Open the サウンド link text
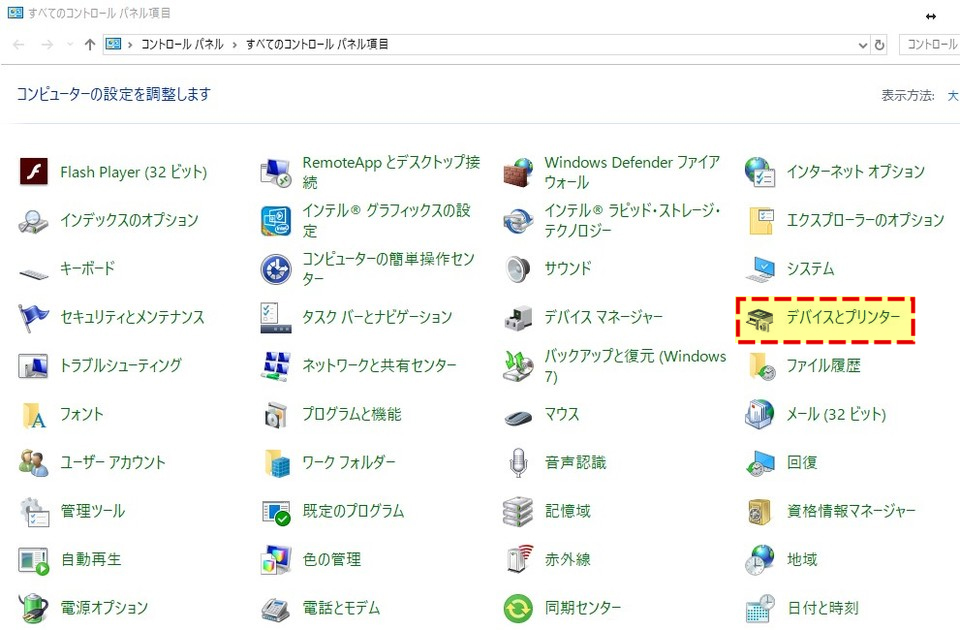This screenshot has height=630, width=960. click(568, 269)
